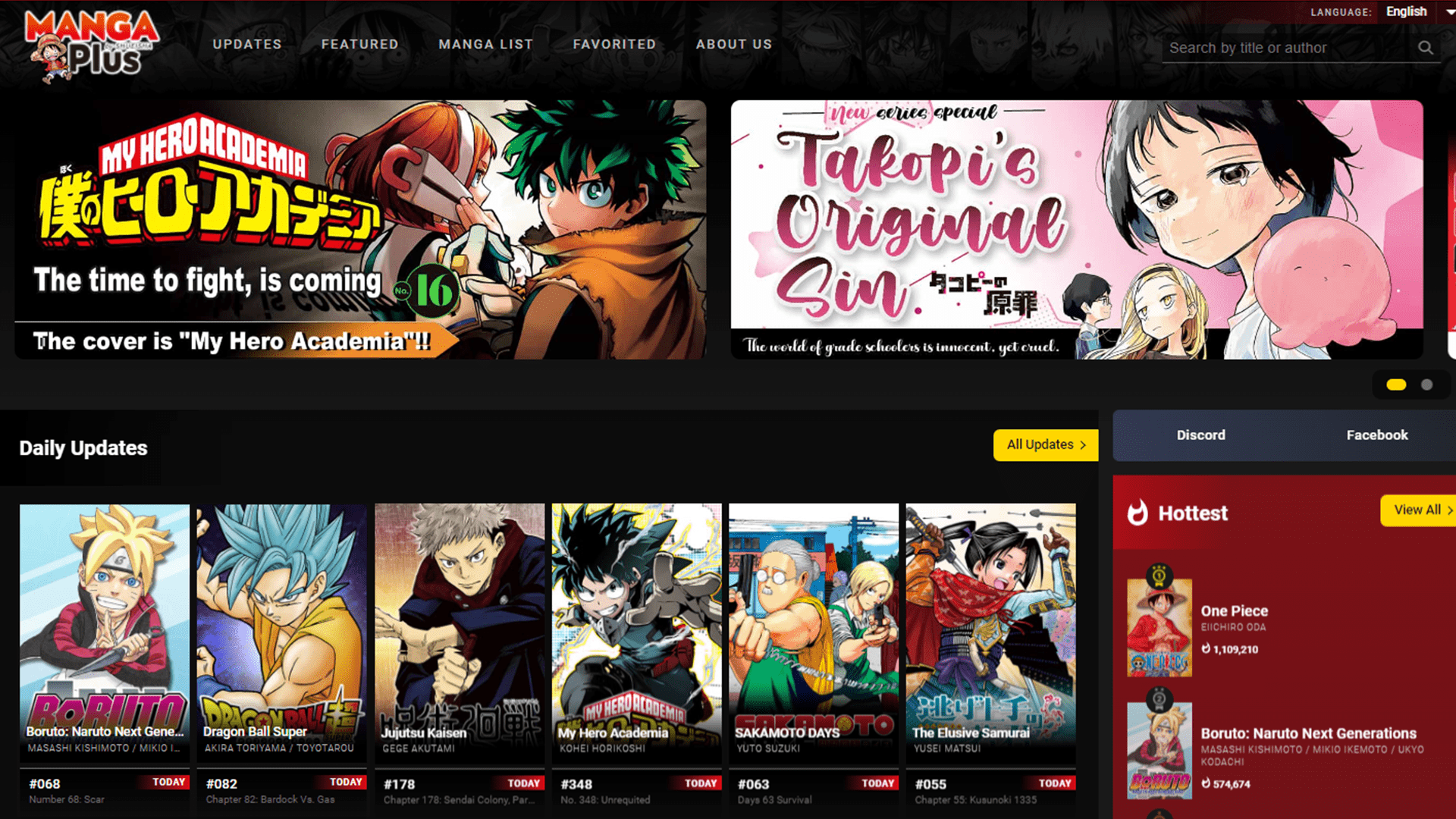Click the rank 2 badge above Boruto thumbnail

tap(1159, 699)
